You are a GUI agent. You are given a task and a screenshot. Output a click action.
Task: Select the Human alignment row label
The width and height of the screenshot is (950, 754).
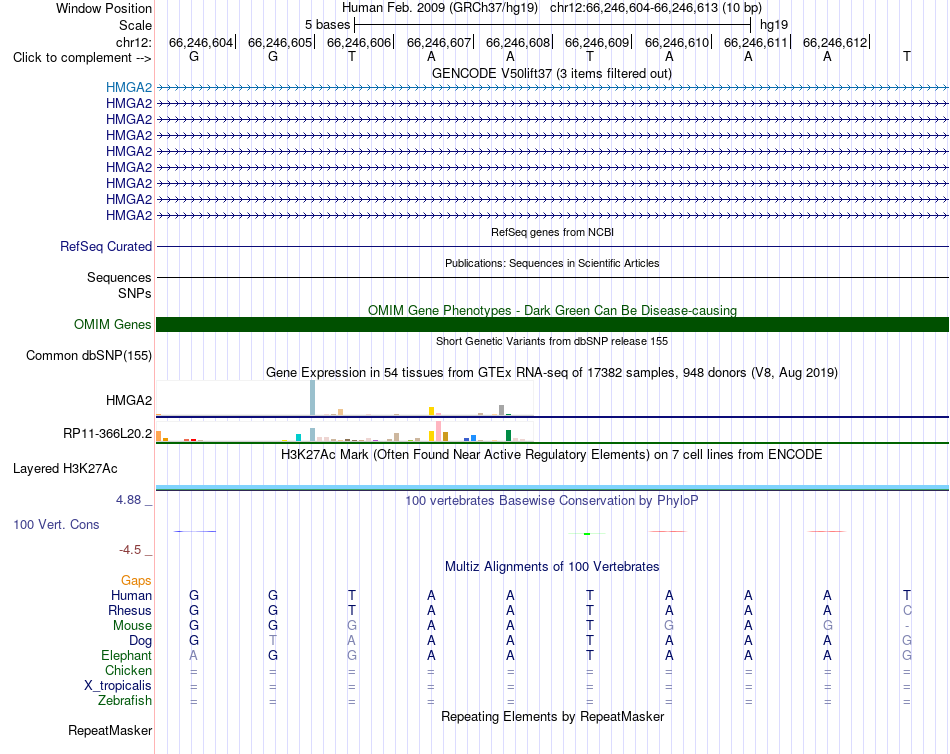click(x=131, y=596)
